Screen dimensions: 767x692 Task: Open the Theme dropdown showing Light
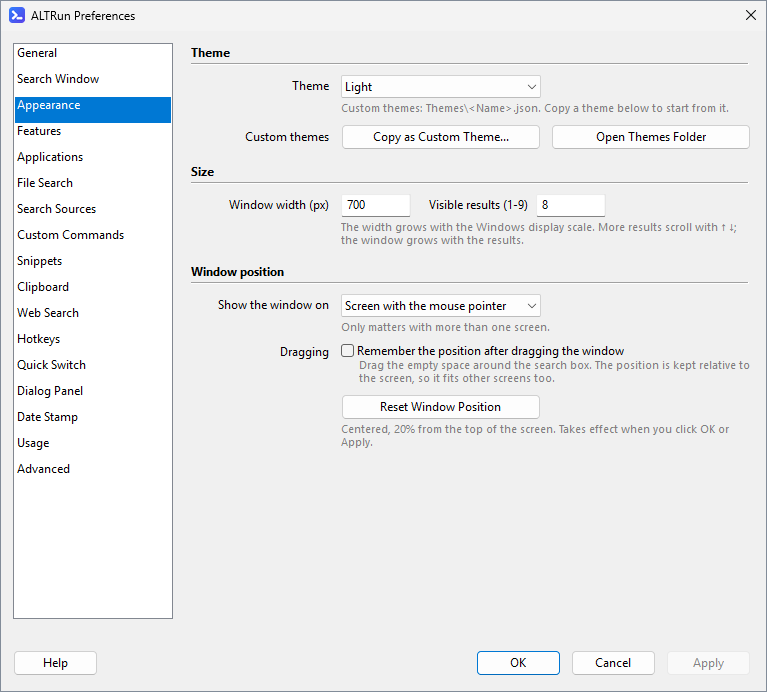point(440,87)
